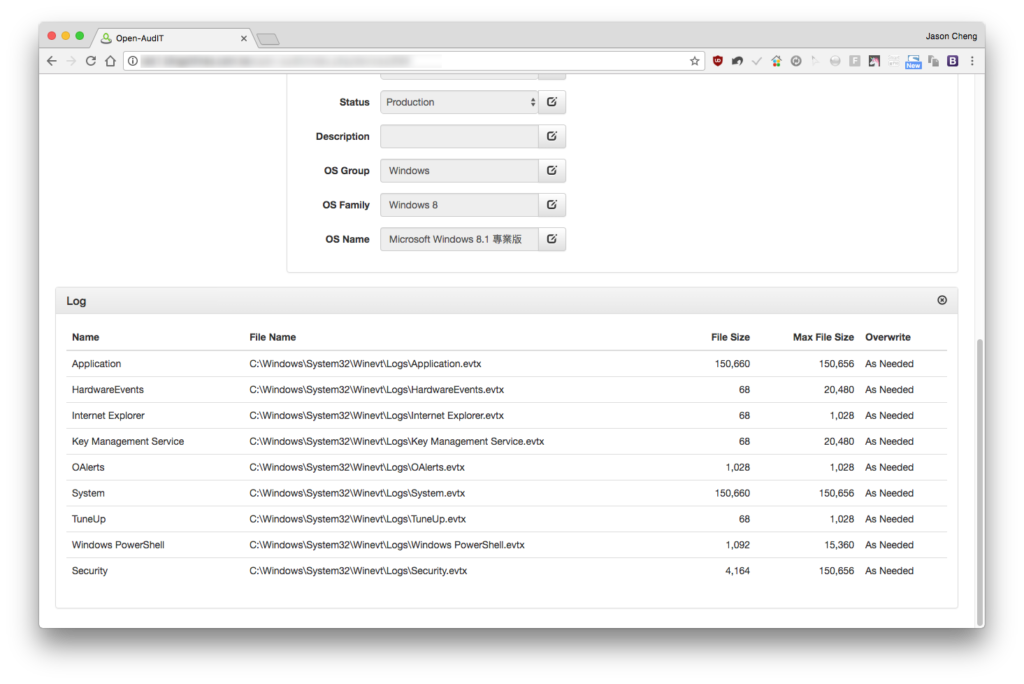
Task: Sort the log table by Name header
Action: pyautogui.click(x=86, y=337)
